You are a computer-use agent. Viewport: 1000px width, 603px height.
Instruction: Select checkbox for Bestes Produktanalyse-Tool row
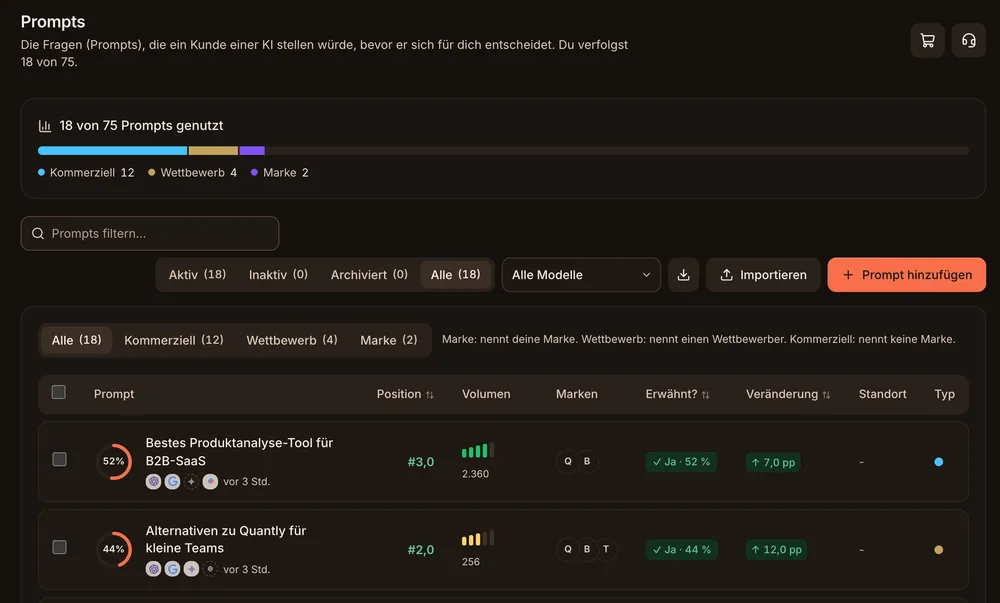59,459
